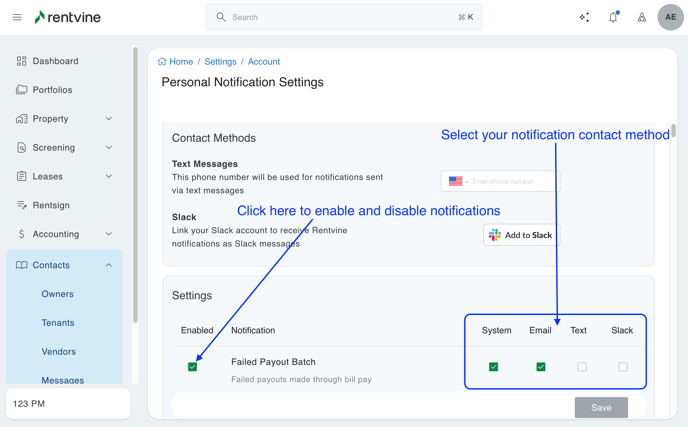Expand the Property sidebar section
The width and height of the screenshot is (688, 427).
tap(108, 119)
